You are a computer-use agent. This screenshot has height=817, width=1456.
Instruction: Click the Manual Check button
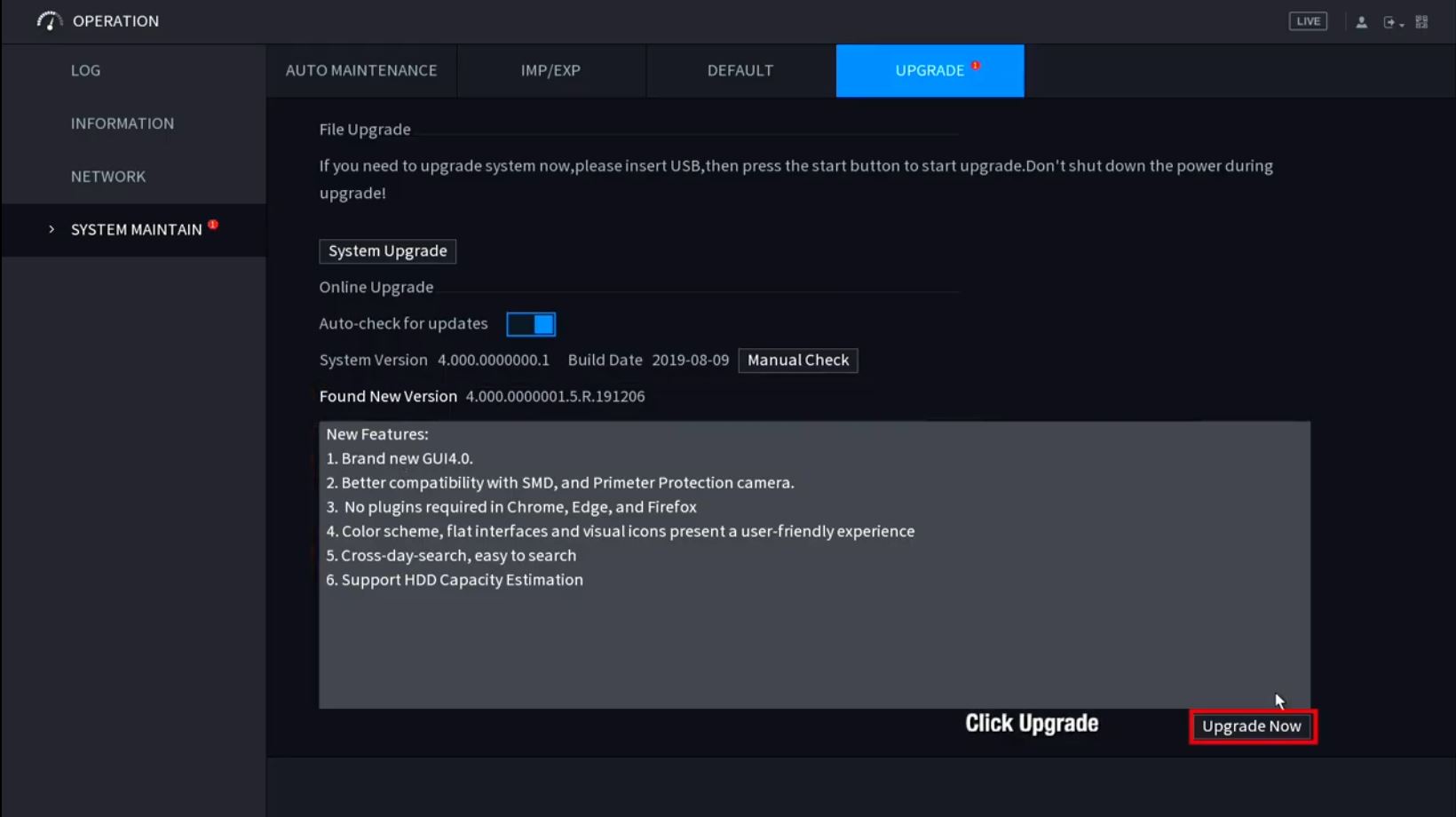click(x=797, y=361)
